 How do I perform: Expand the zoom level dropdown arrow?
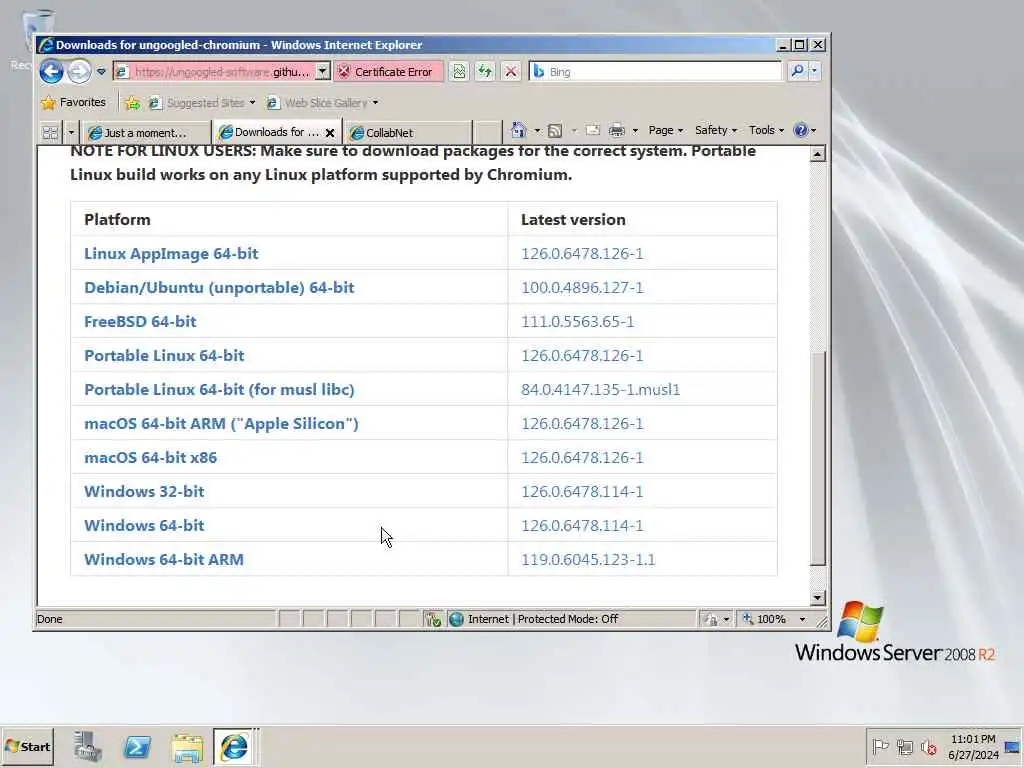click(803, 619)
